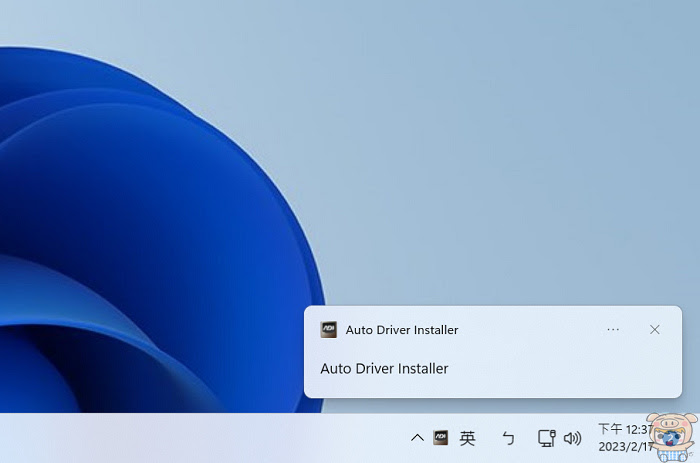
Task: Click the Auto Driver Installer icon in notification header
Action: (329, 330)
